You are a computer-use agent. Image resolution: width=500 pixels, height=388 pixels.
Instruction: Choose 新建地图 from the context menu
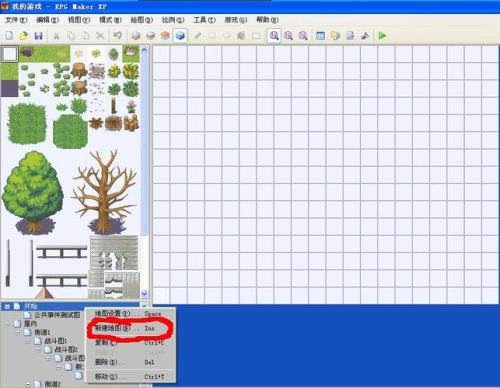tap(130, 328)
